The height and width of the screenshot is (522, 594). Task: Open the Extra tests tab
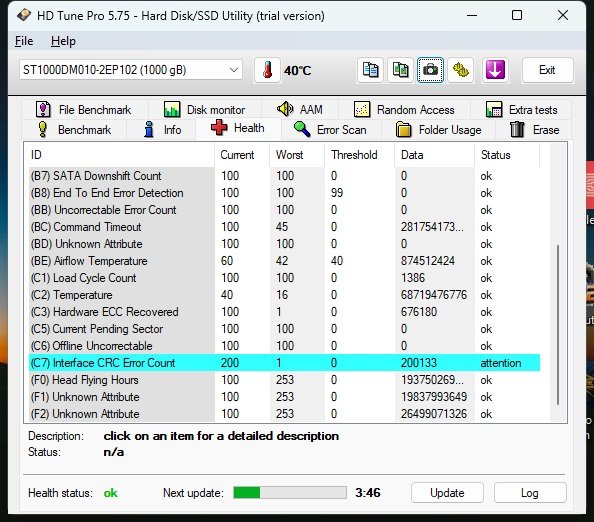point(522,110)
